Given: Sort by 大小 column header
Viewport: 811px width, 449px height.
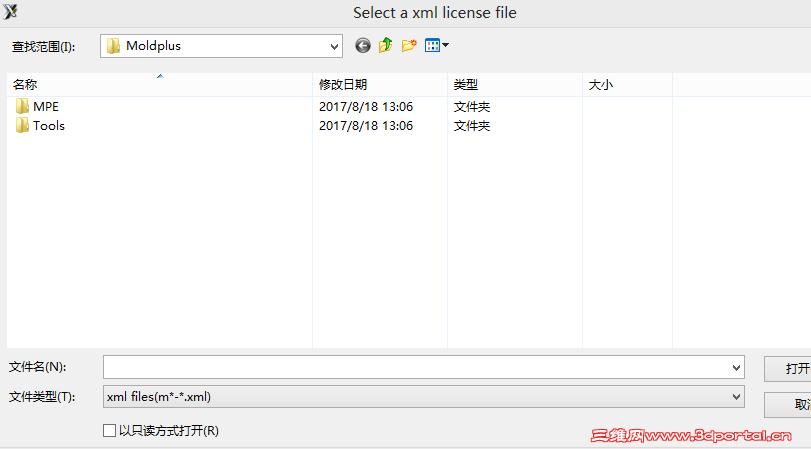Looking at the screenshot, I should coord(627,84).
